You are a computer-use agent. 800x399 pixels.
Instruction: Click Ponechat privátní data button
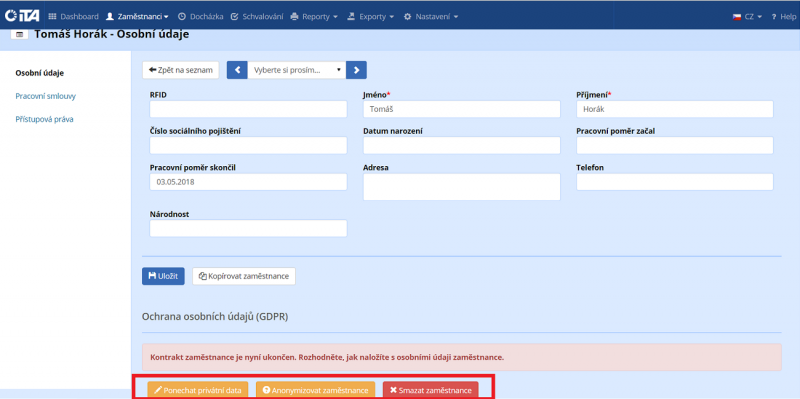(x=198, y=390)
